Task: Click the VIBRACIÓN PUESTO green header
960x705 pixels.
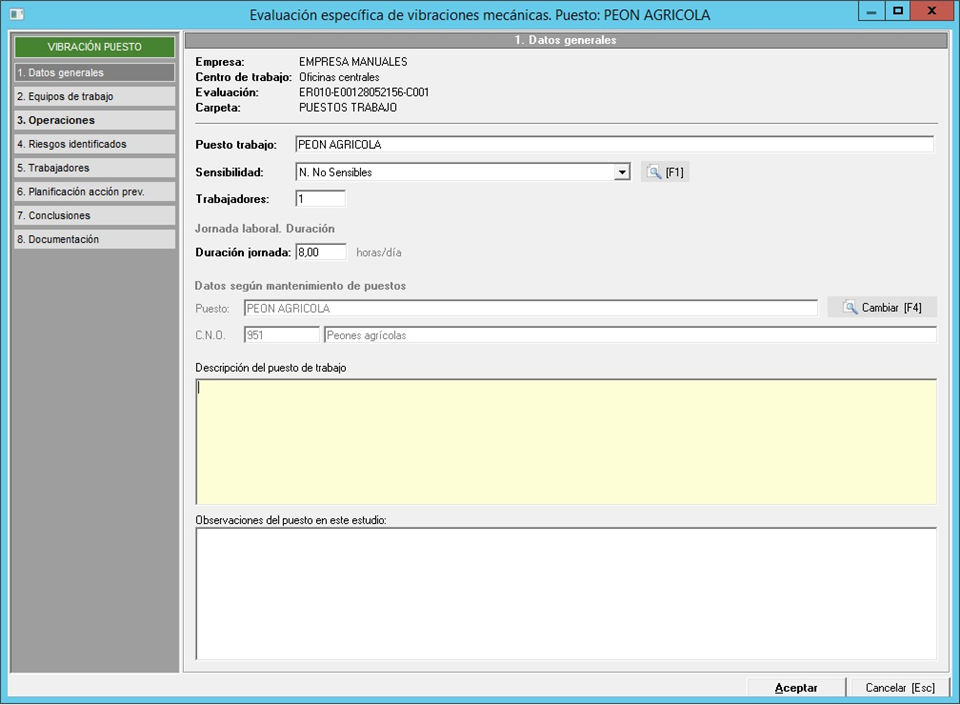Action: point(94,47)
